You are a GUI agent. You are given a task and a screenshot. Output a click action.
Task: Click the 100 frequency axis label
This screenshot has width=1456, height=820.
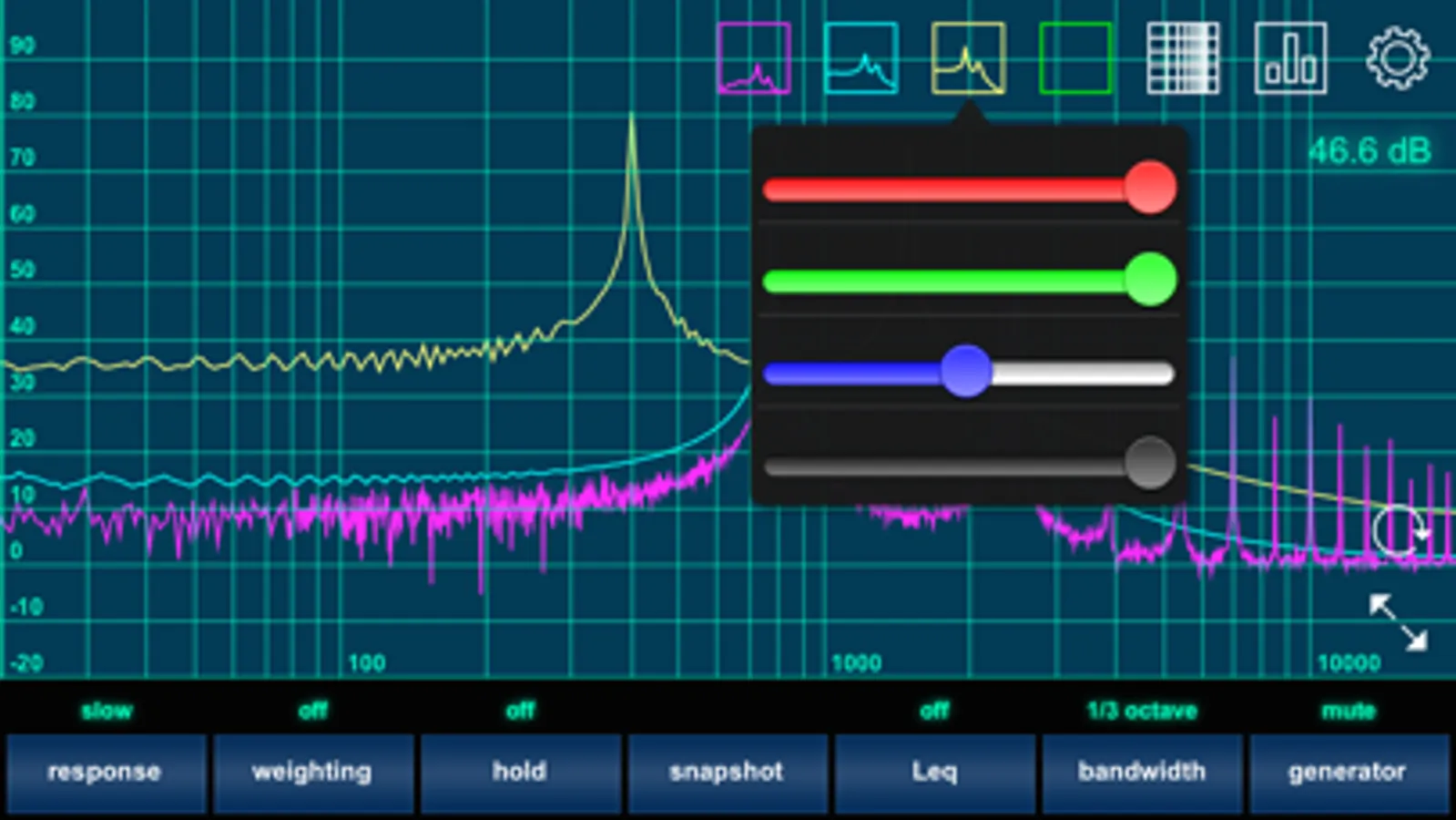pyautogui.click(x=367, y=663)
